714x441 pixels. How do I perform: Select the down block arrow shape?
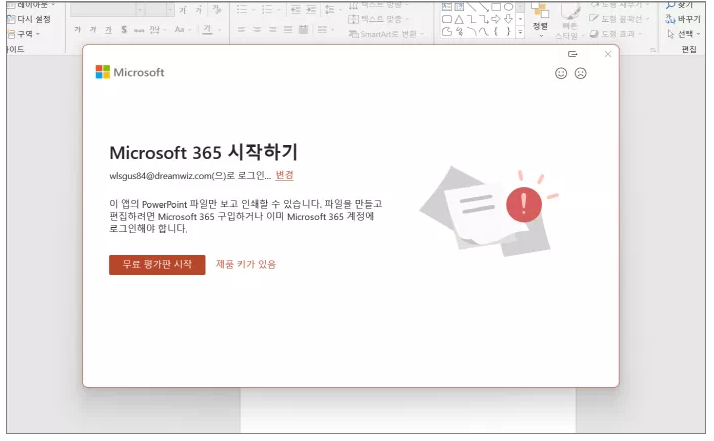[x=509, y=19]
